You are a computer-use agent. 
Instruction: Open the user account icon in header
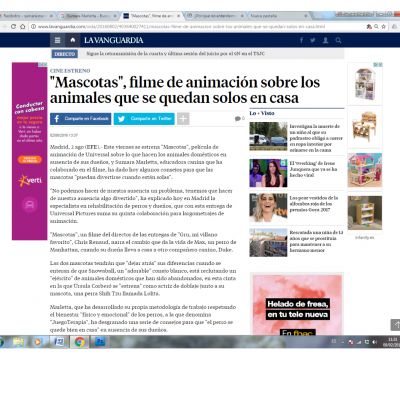point(325,40)
